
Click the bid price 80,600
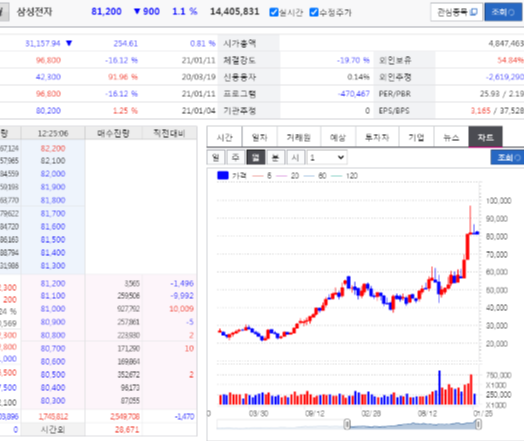tap(53, 361)
